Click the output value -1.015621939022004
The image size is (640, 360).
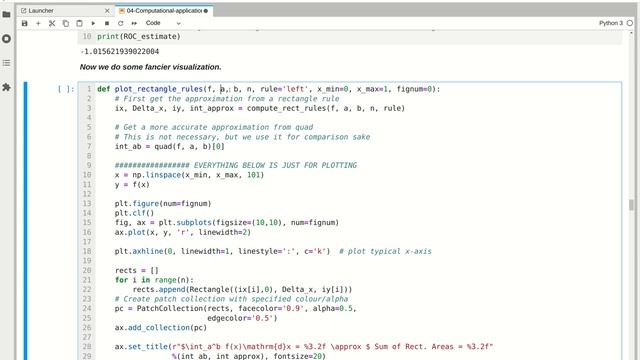click(120, 51)
